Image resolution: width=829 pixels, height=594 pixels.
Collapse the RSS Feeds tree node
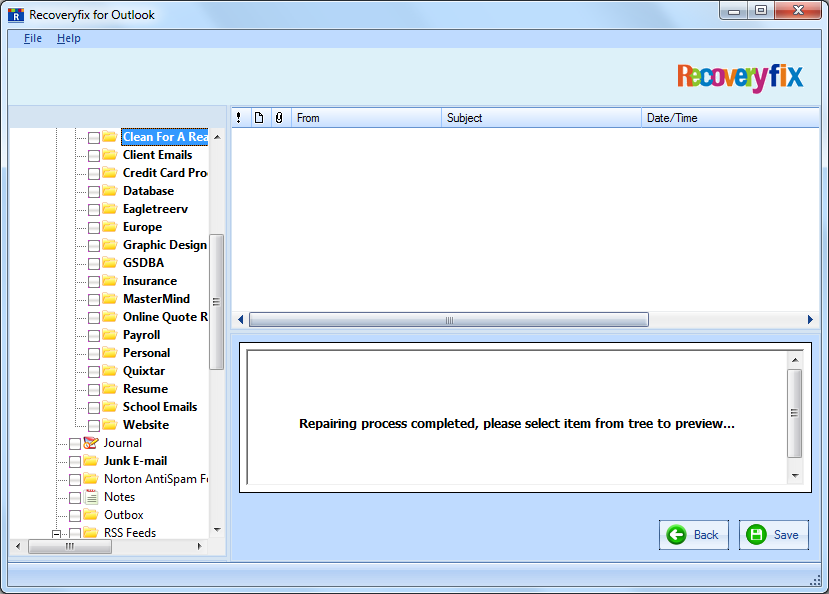click(56, 534)
